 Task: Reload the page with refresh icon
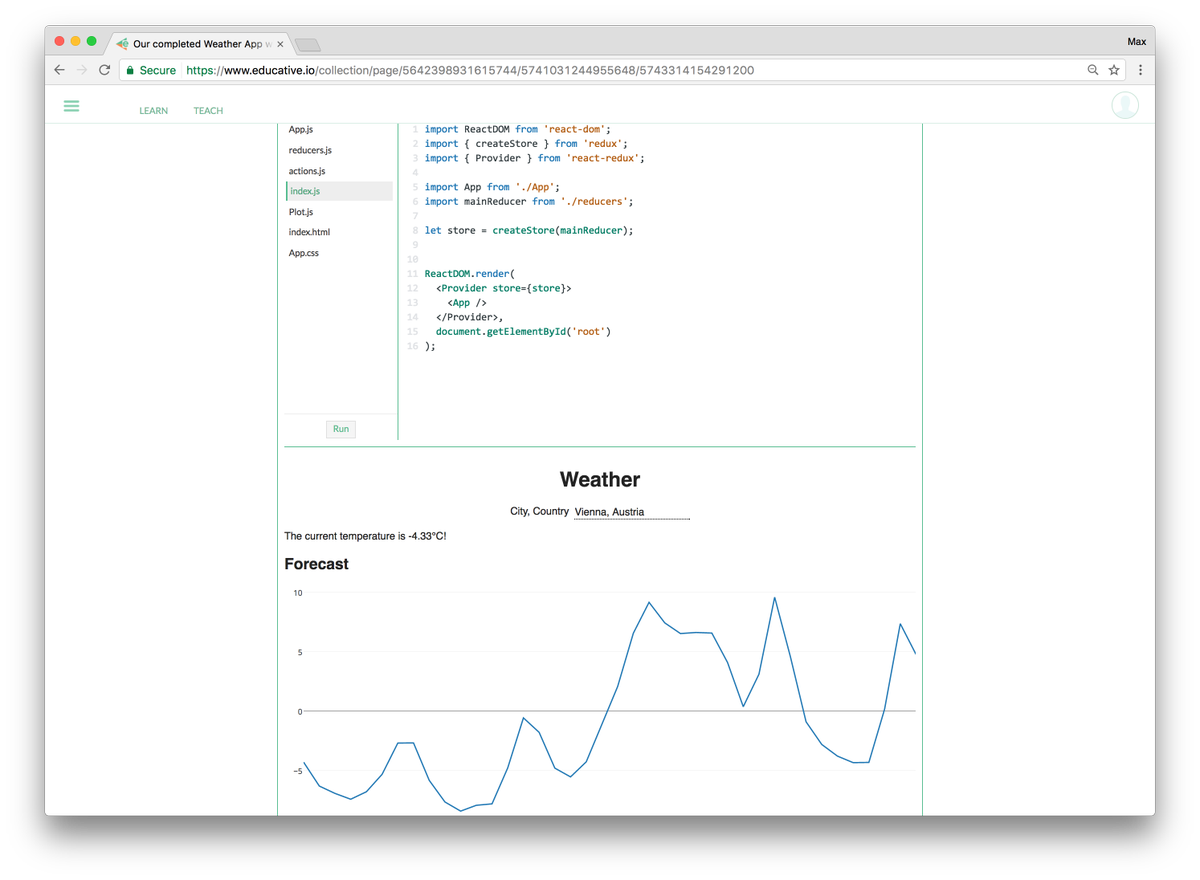coord(104,70)
